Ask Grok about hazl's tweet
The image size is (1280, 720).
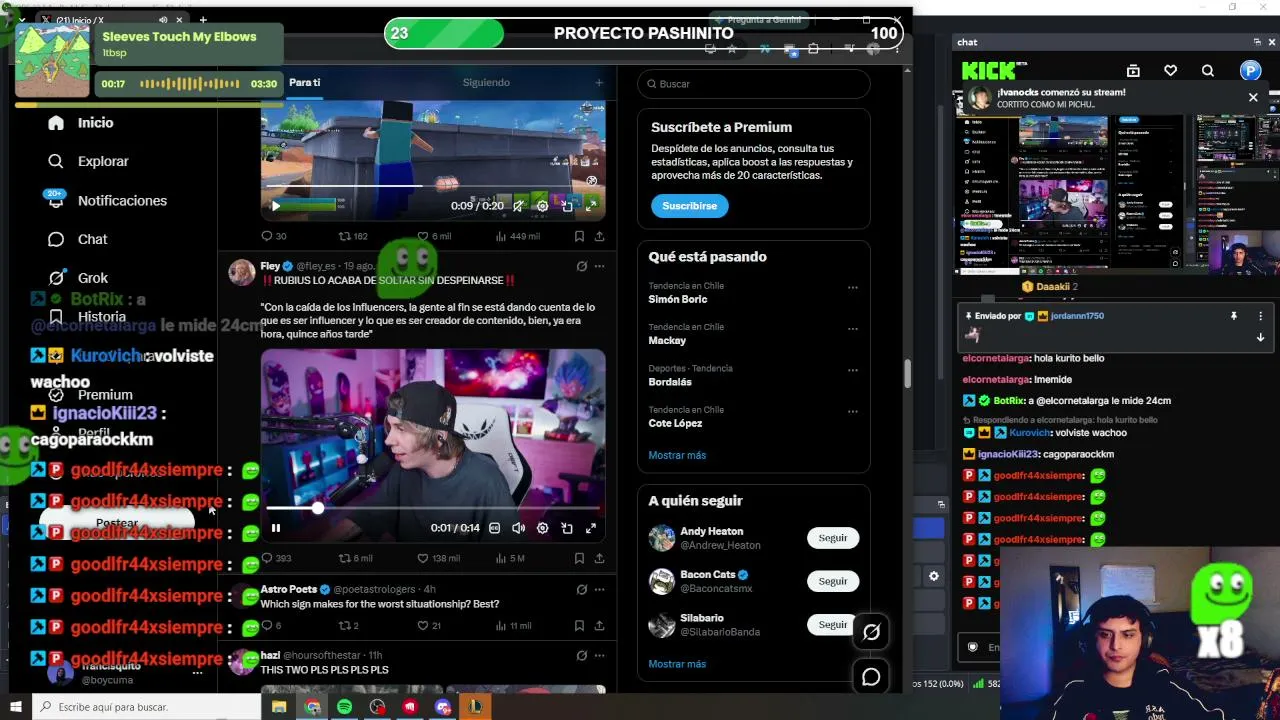pyautogui.click(x=582, y=656)
